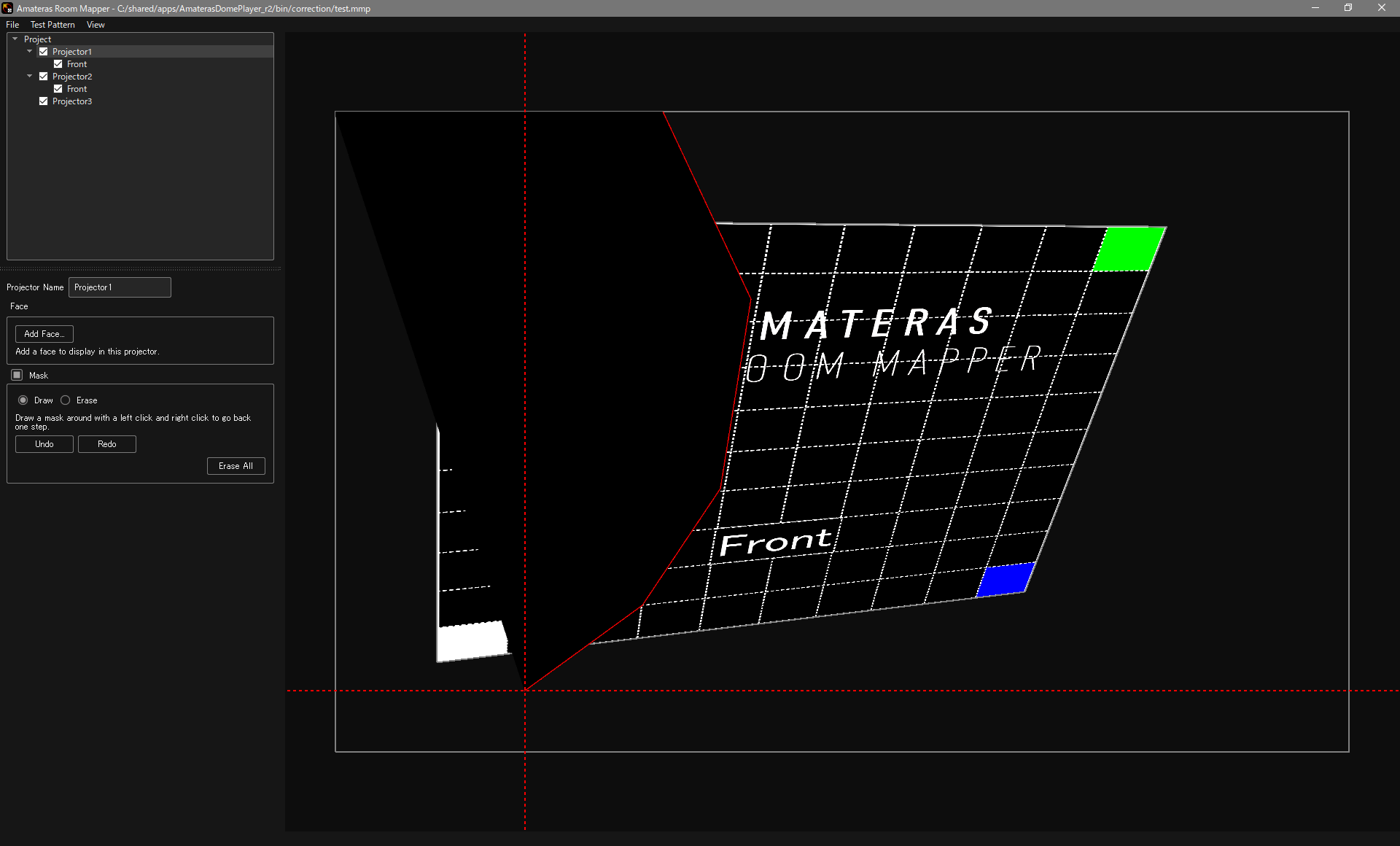Select Front label under Projector1

[x=77, y=64]
